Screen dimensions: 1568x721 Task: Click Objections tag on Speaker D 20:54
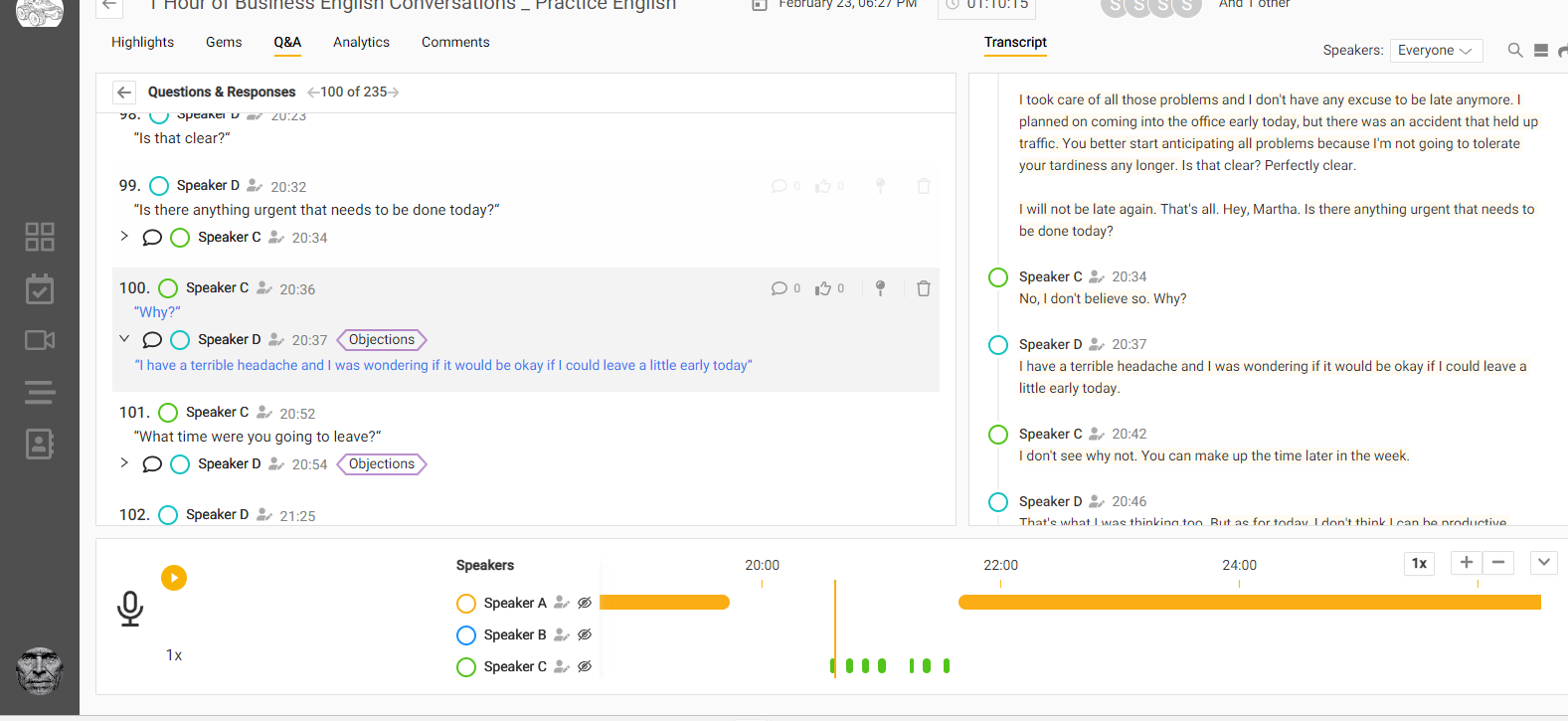tap(382, 464)
